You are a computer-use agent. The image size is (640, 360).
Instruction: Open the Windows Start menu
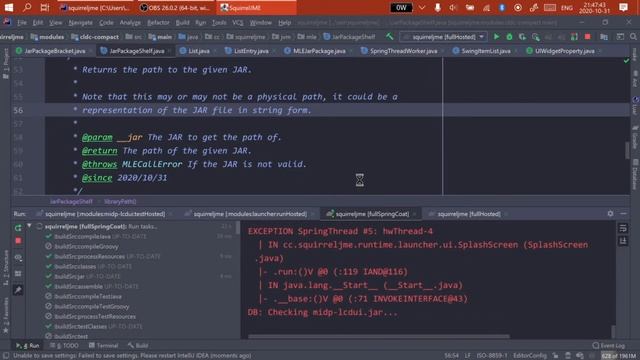pos(9,7)
